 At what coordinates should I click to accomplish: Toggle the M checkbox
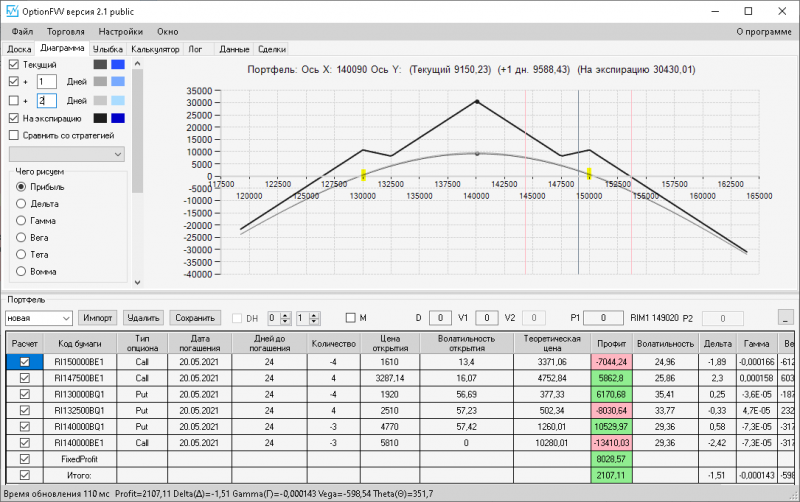(x=351, y=318)
